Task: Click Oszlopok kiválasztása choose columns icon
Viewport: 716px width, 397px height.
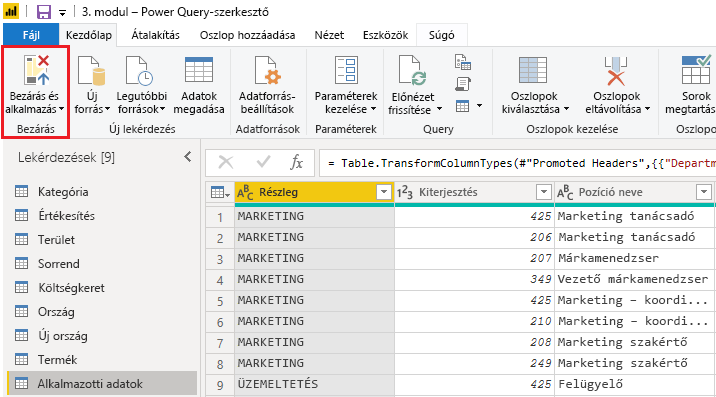Action: click(x=533, y=71)
